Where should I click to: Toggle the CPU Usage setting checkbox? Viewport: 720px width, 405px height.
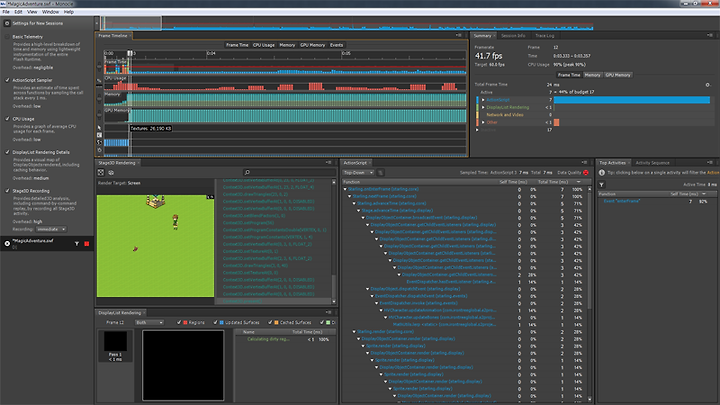7,118
